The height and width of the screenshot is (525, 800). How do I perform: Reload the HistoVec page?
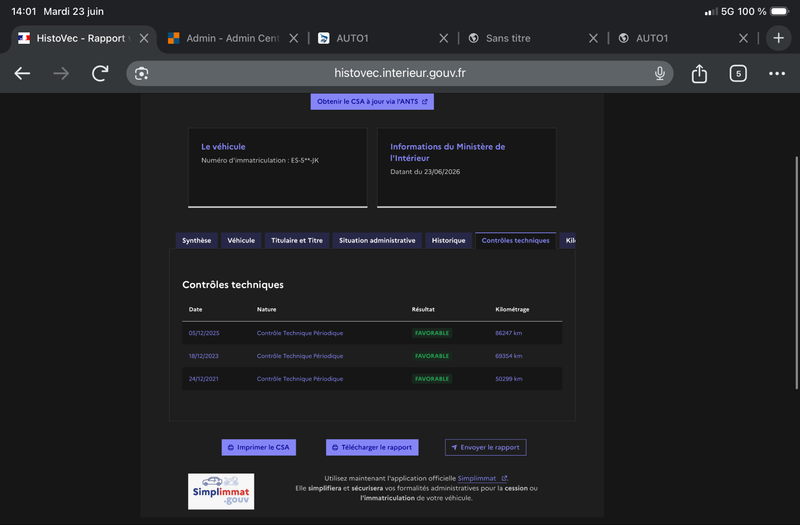100,73
